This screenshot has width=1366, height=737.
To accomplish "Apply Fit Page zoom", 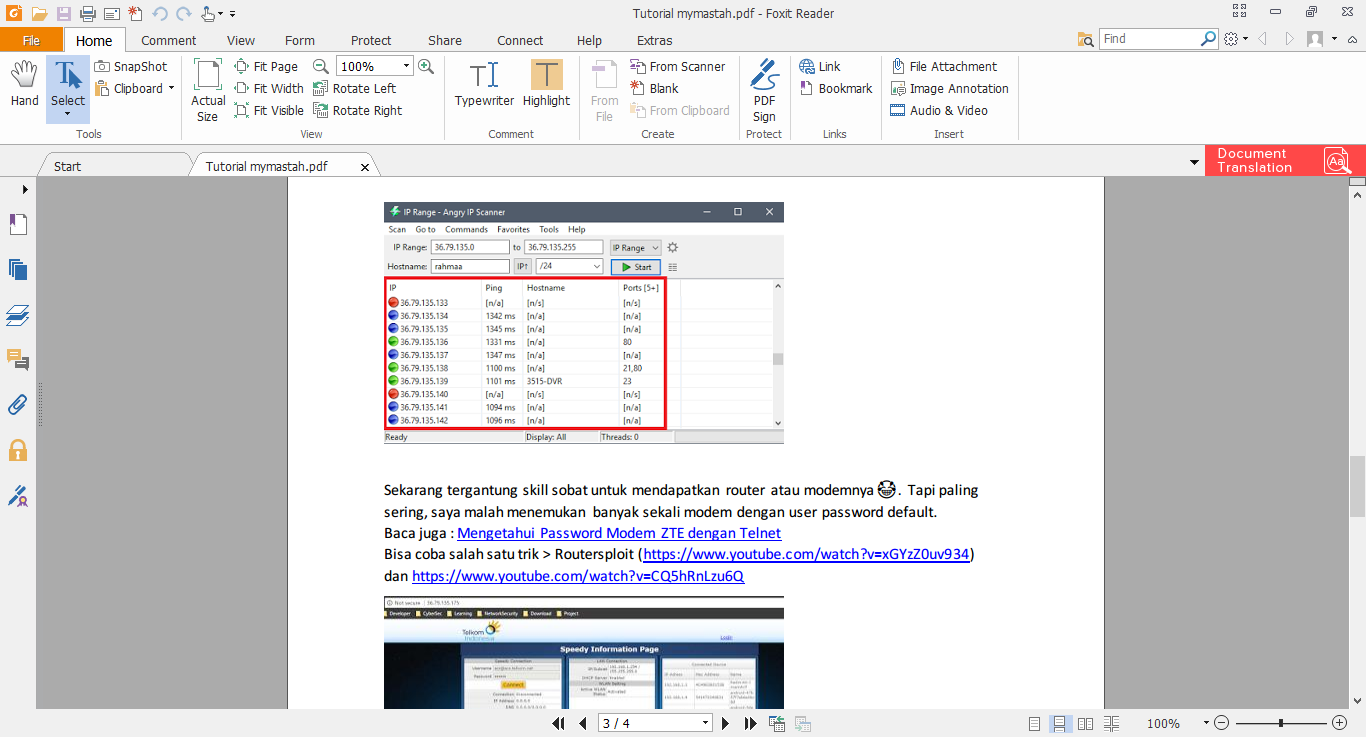I will tap(266, 66).
